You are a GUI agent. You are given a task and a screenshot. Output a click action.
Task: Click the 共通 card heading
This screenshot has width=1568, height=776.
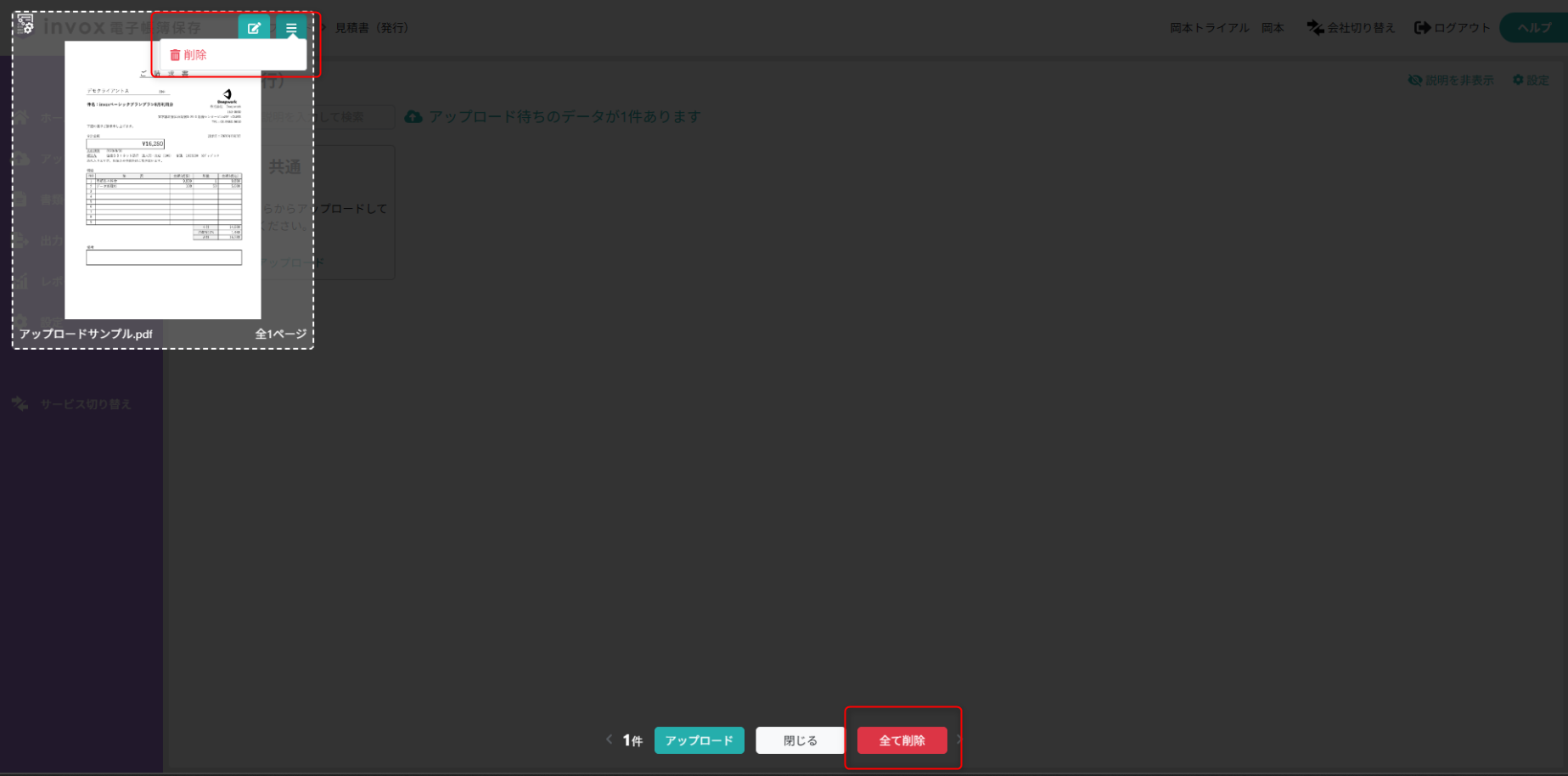point(284,167)
